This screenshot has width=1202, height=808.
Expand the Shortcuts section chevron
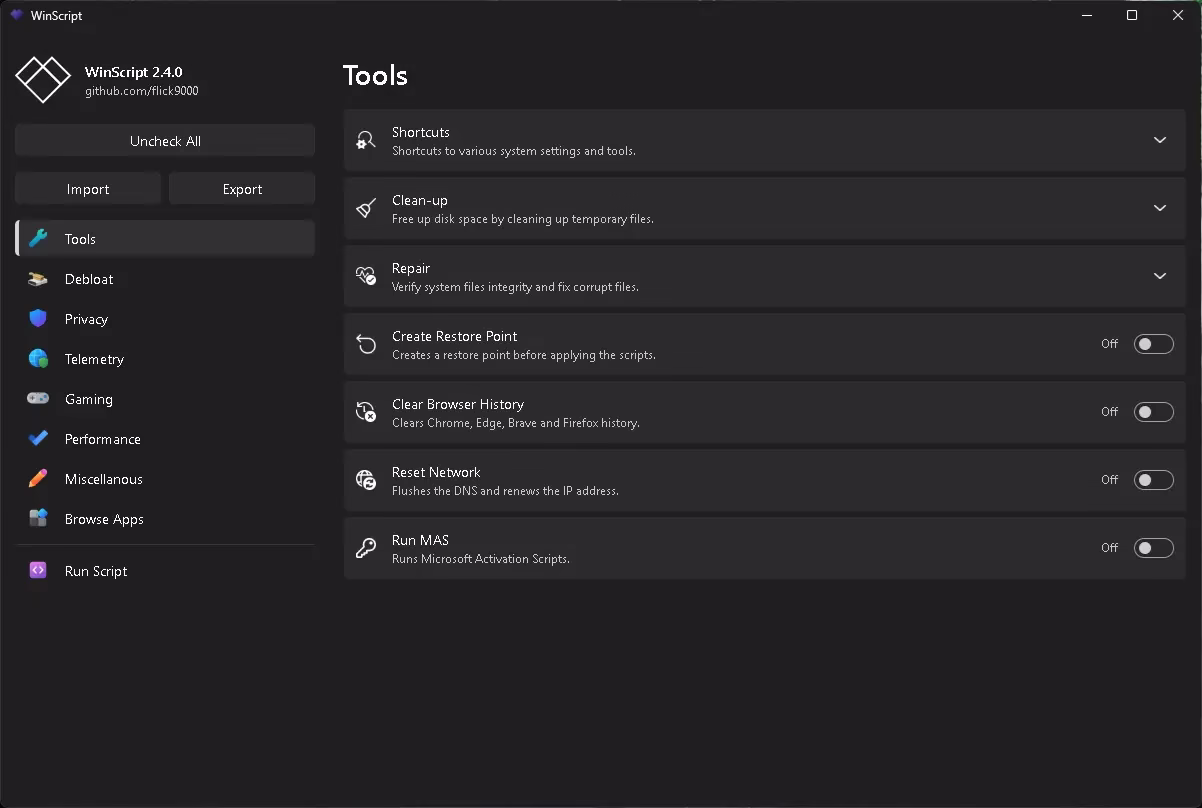(1160, 140)
